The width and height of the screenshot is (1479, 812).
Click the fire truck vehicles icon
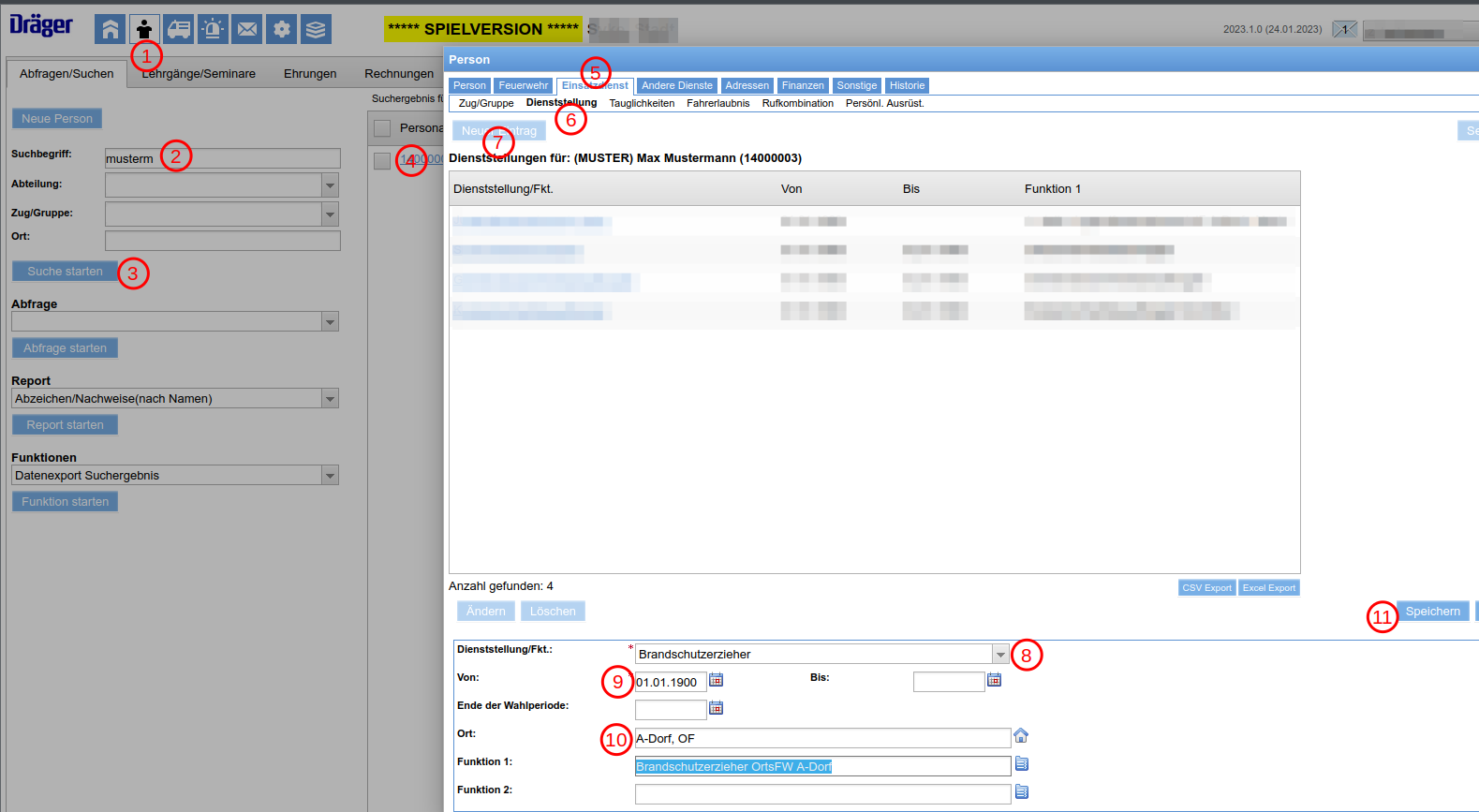pyautogui.click(x=179, y=29)
